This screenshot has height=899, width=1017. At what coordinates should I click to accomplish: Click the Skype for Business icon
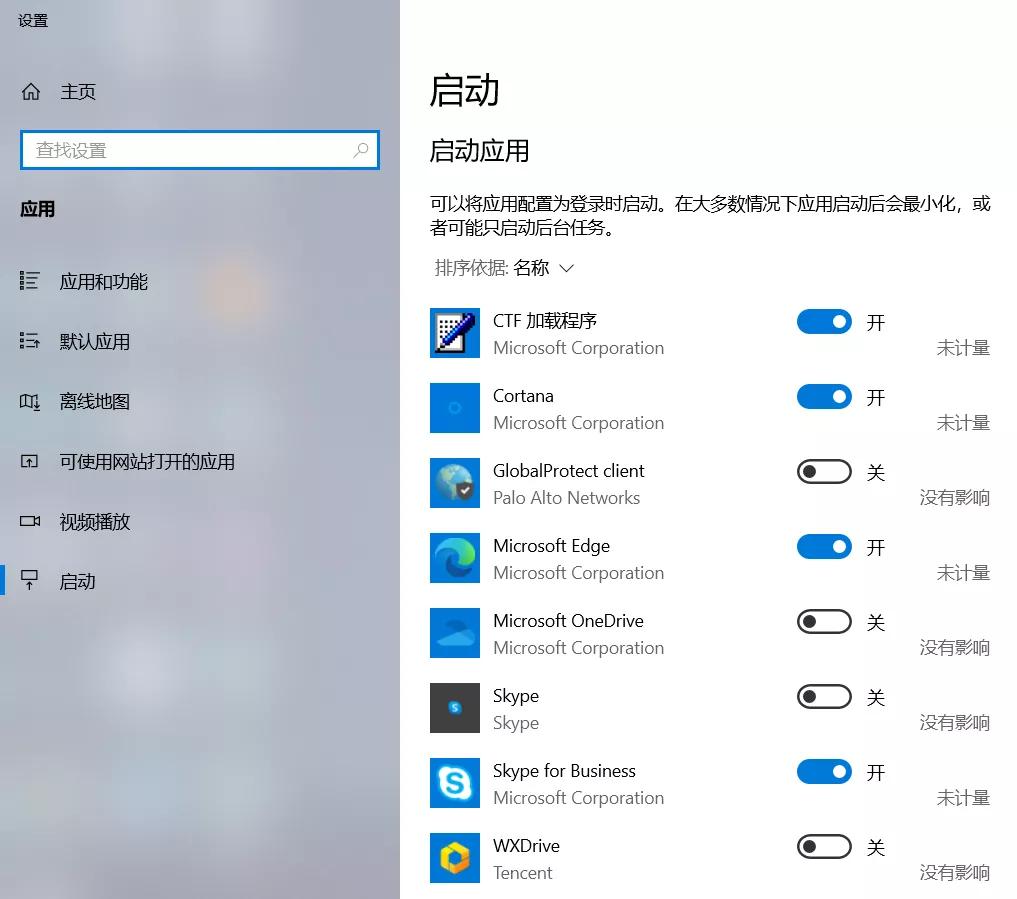pos(455,783)
